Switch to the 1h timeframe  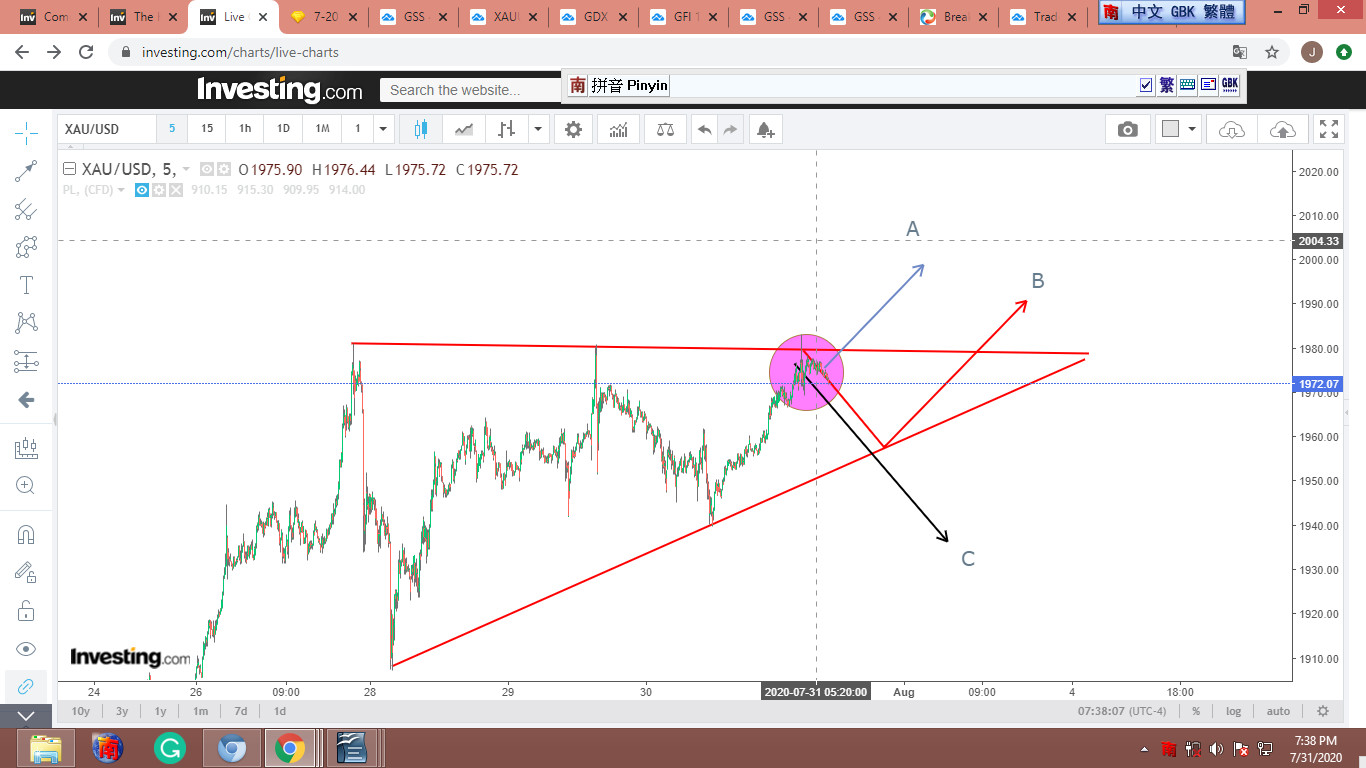[245, 129]
